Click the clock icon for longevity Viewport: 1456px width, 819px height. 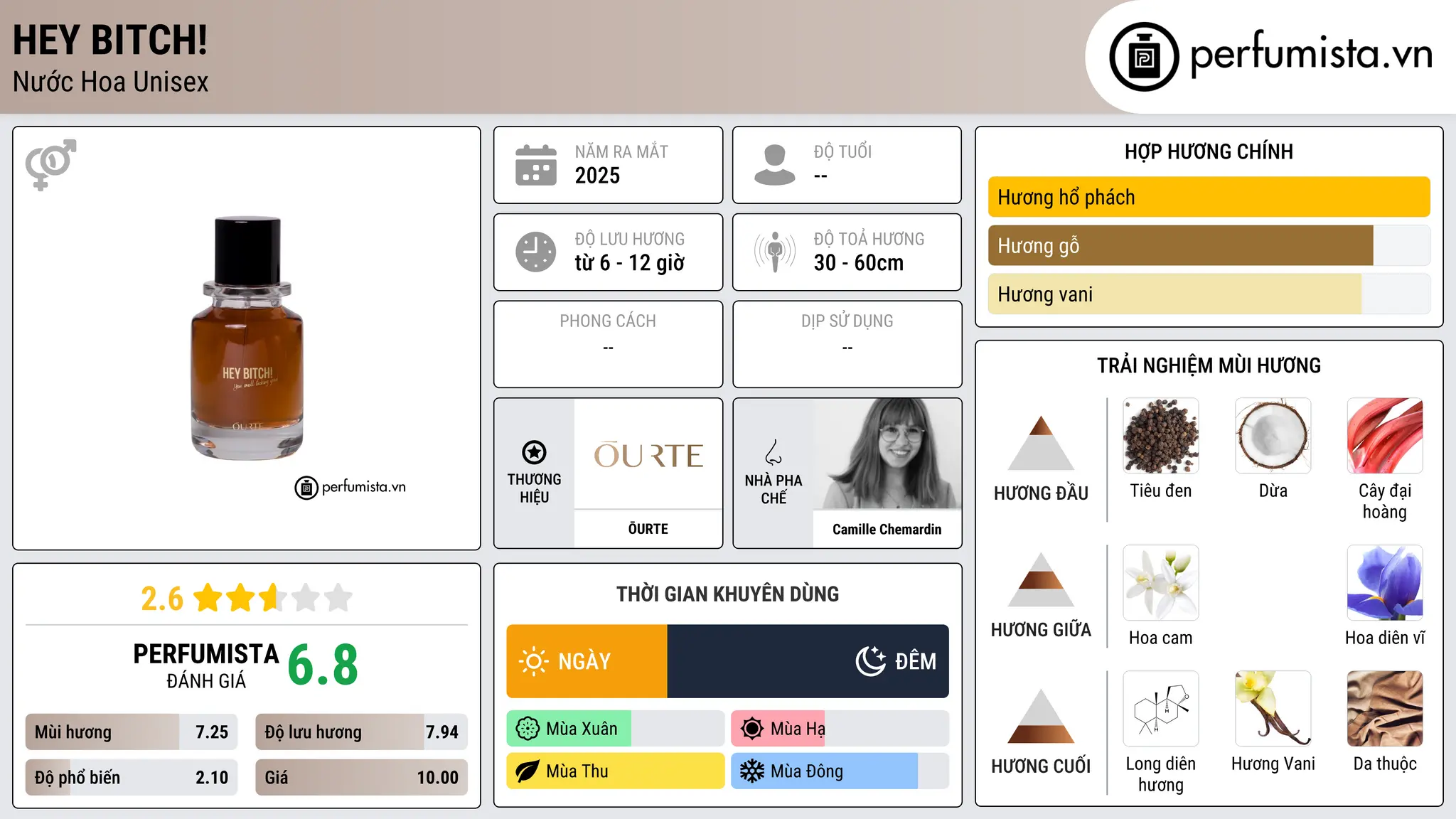point(536,252)
